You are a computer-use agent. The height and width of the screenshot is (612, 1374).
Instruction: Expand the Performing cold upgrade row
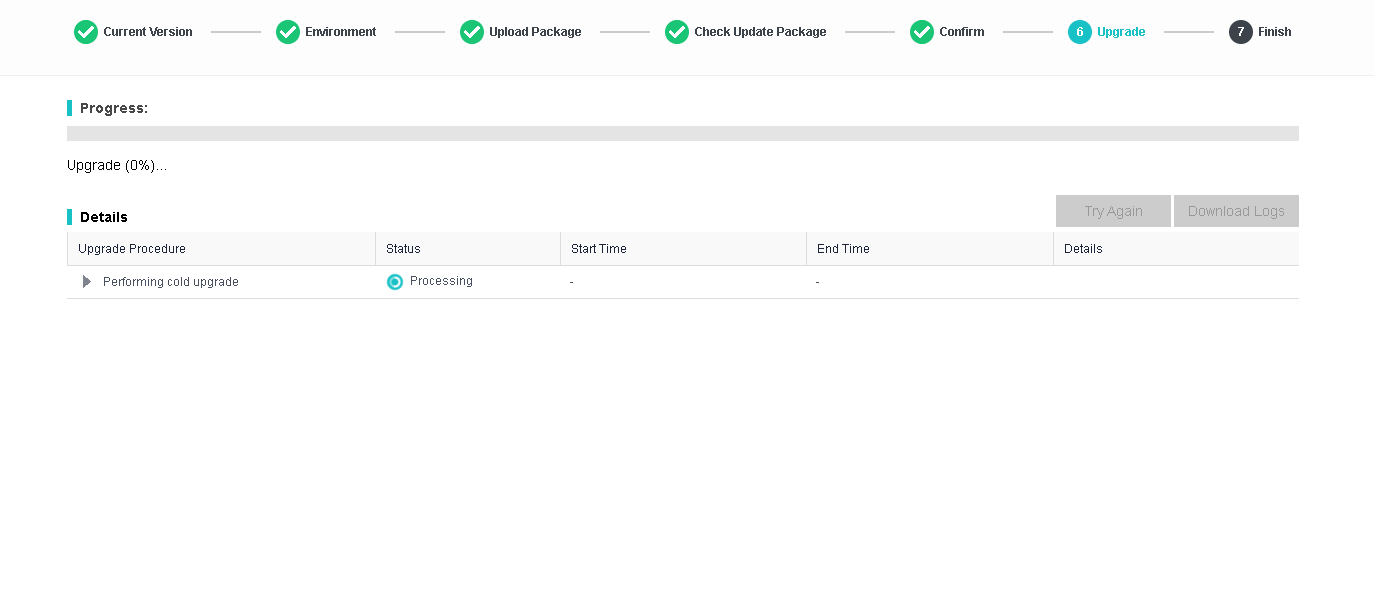[x=87, y=282]
